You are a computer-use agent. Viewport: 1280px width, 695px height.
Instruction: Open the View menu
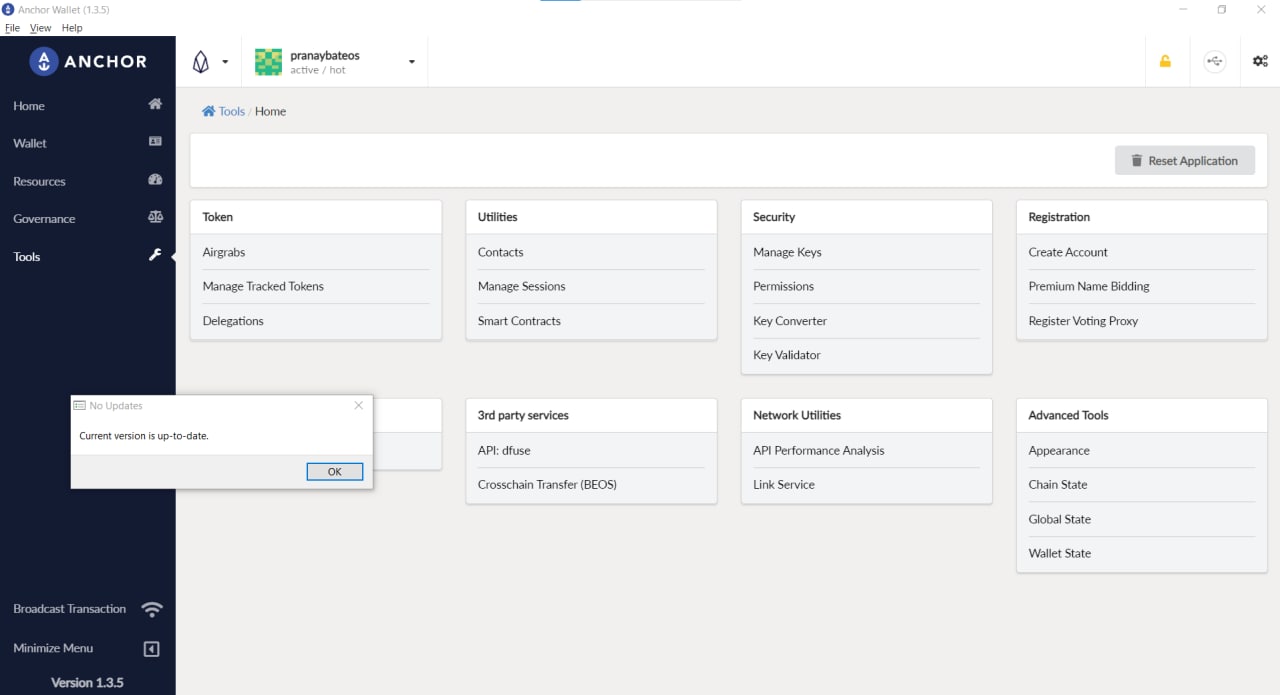40,28
